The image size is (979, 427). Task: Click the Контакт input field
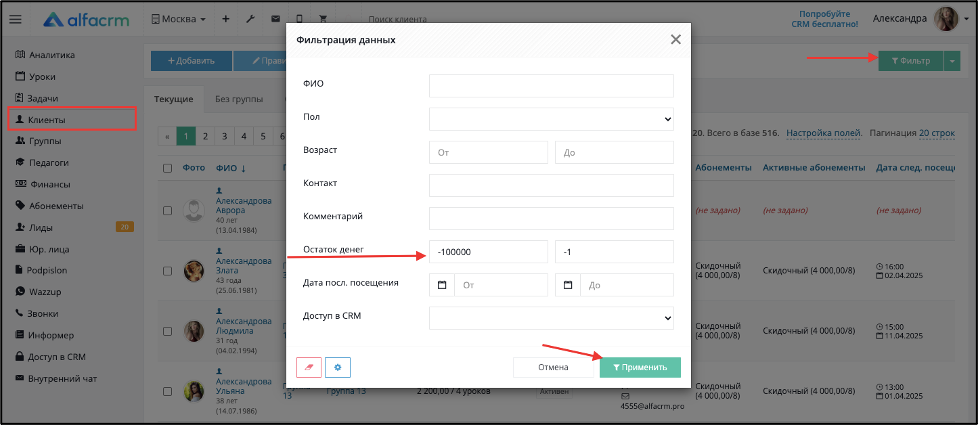pos(551,185)
